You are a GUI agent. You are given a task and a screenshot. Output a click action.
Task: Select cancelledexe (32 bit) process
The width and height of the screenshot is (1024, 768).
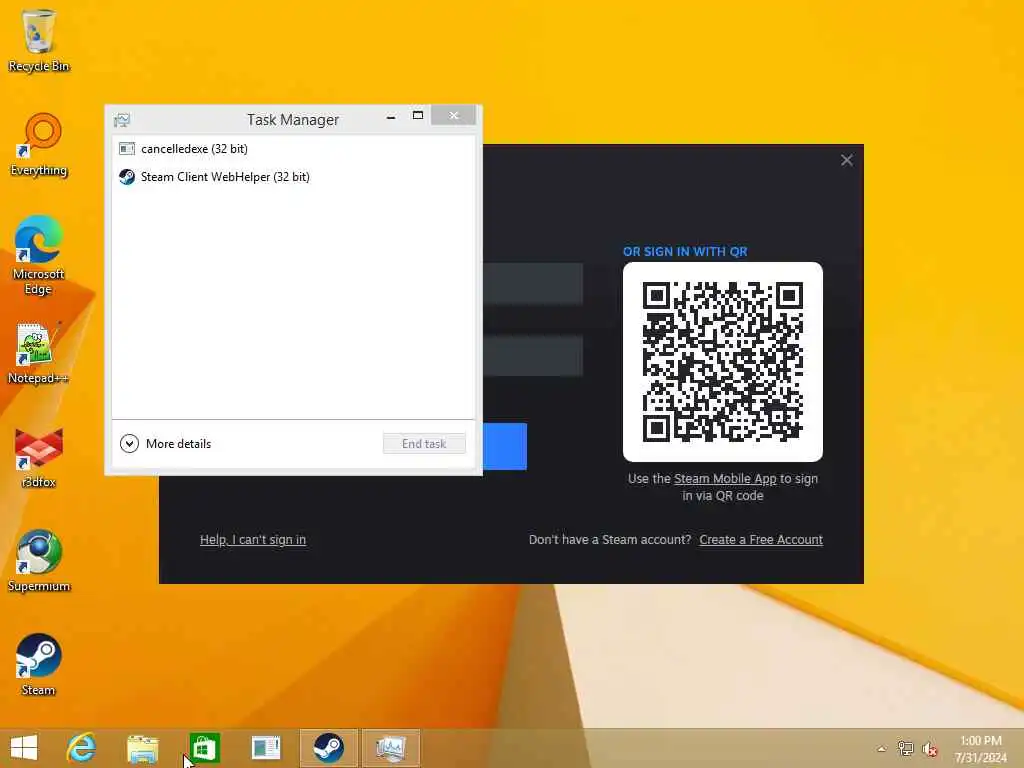(x=293, y=149)
